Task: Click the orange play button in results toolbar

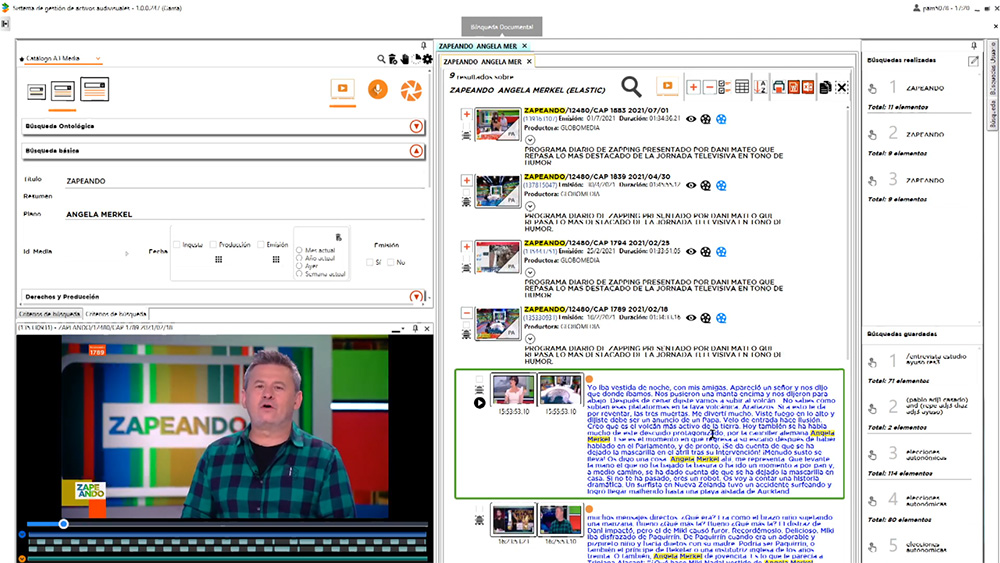Action: [667, 86]
